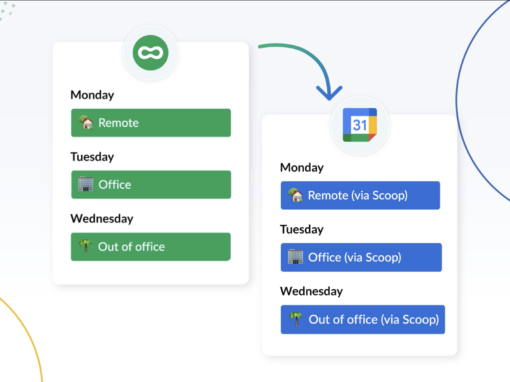Click palm tree emoji on green Out of office
This screenshot has width=510, height=382.
point(85,246)
